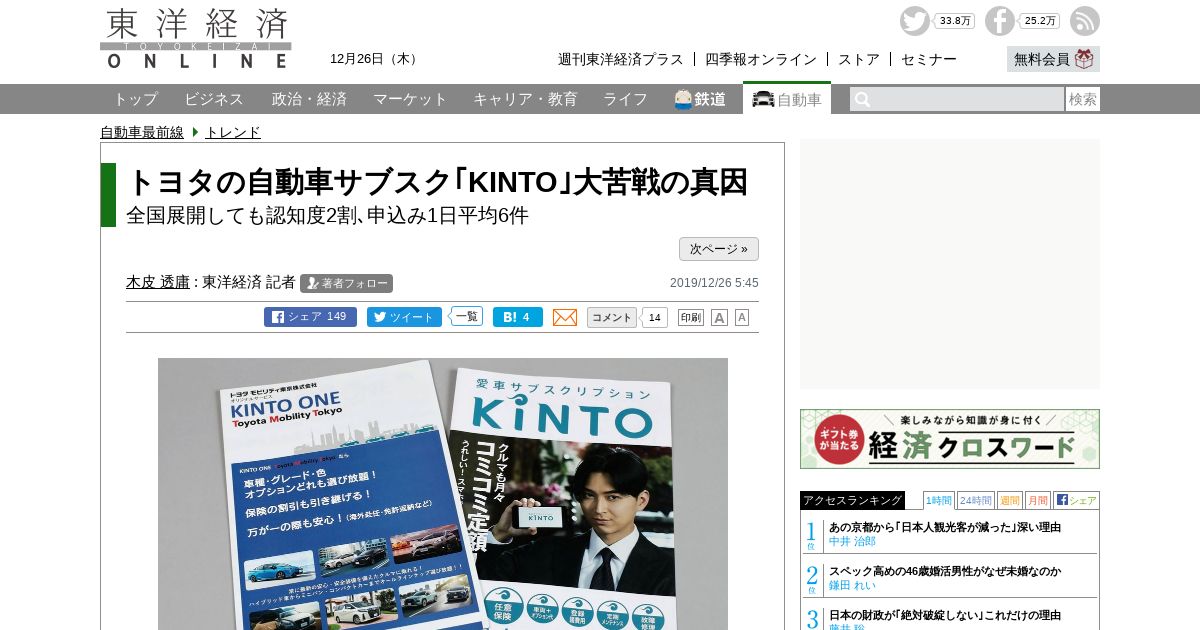Click the comment count 14
Screen dimensions: 1200x630
[x=654, y=317]
